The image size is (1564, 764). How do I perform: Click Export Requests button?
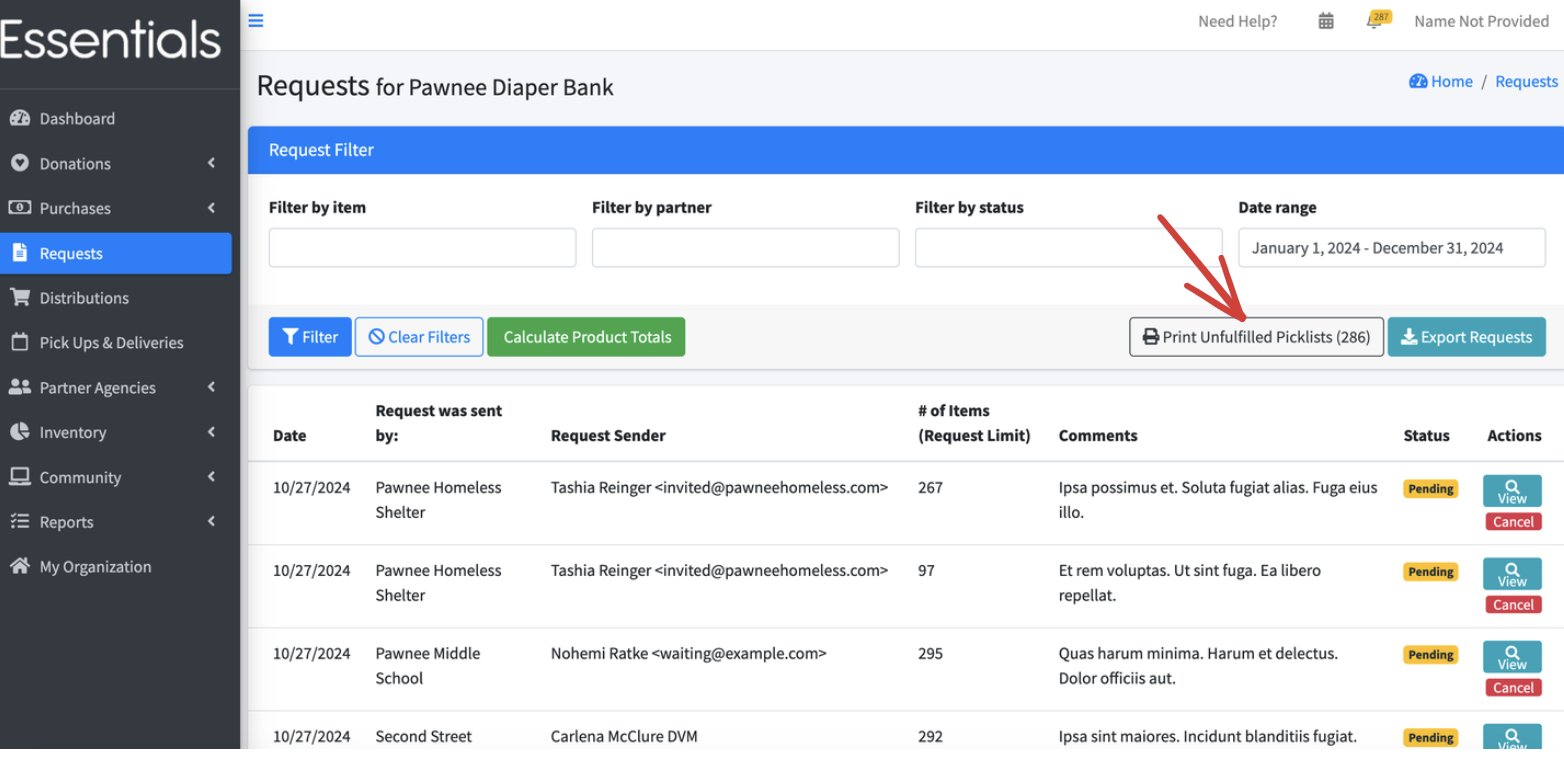pos(1466,337)
